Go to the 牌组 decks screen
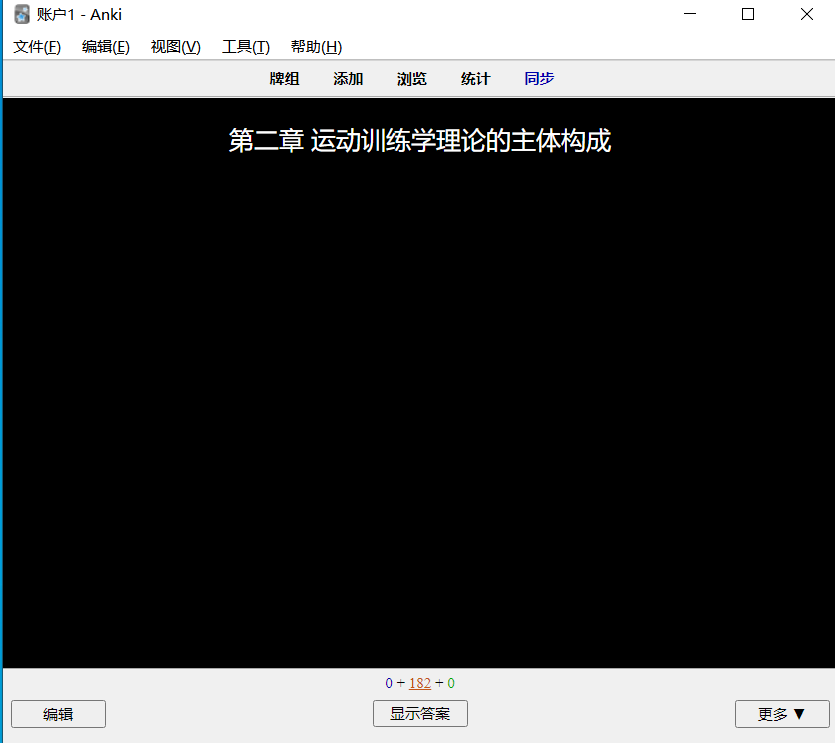The image size is (835, 743). point(284,79)
